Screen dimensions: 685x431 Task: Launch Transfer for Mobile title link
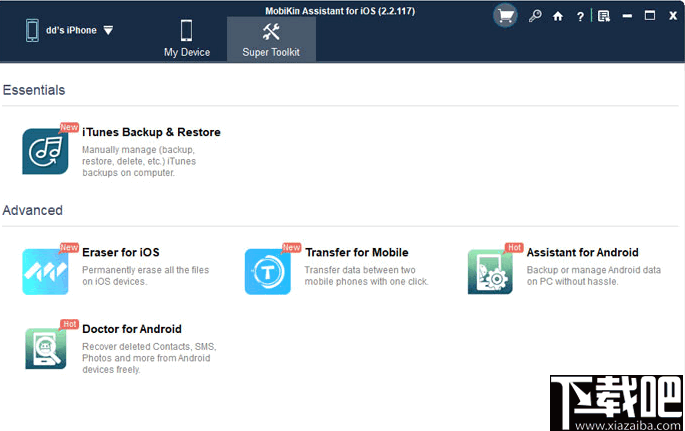pyautogui.click(x=357, y=252)
